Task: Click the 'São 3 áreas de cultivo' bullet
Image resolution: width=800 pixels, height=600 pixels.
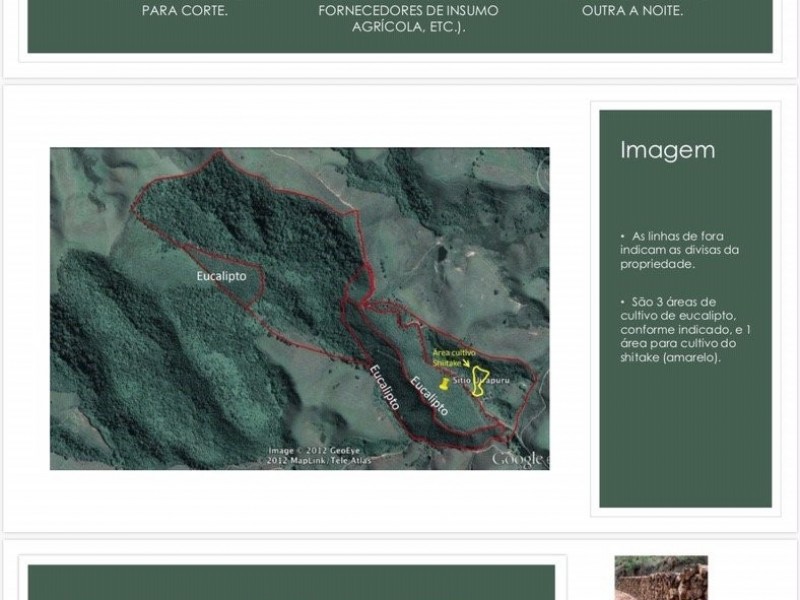Action: point(685,330)
